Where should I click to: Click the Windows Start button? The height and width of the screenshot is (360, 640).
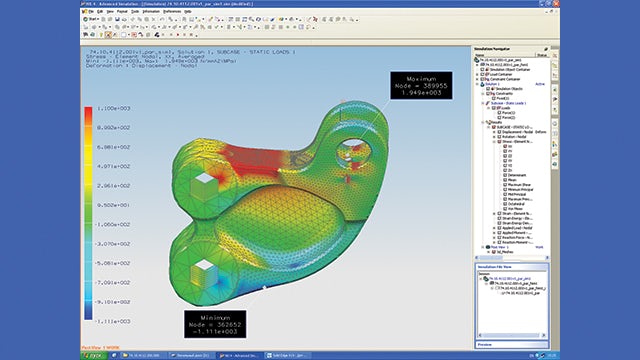(x=93, y=356)
